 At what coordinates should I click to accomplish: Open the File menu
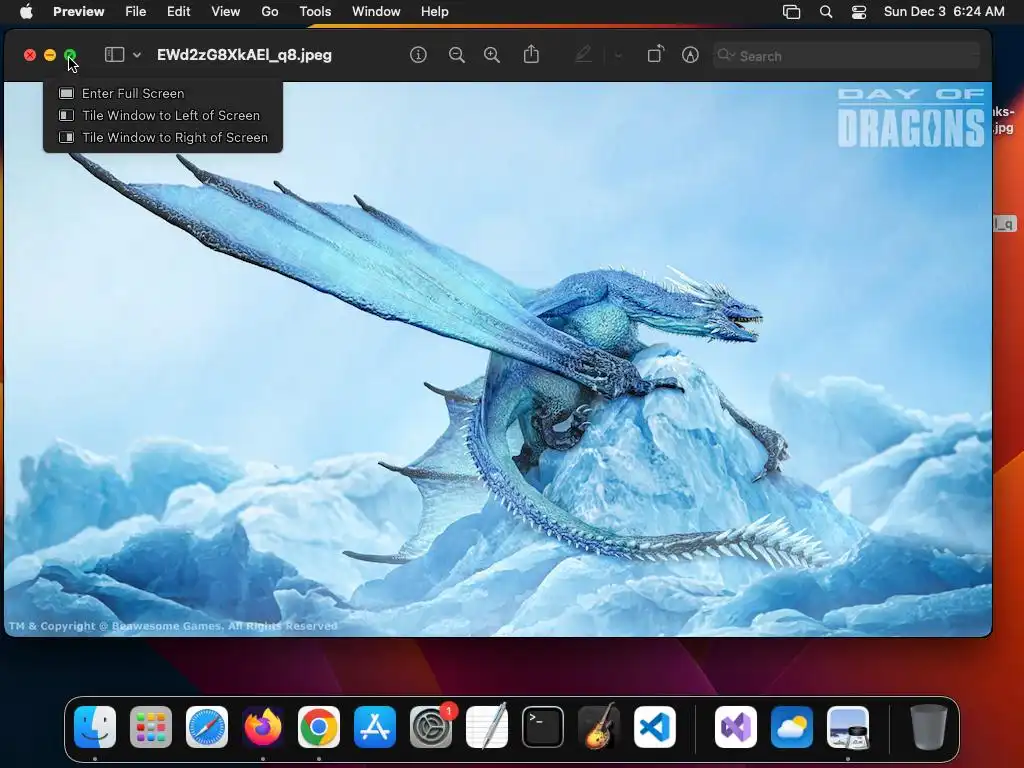pos(135,12)
